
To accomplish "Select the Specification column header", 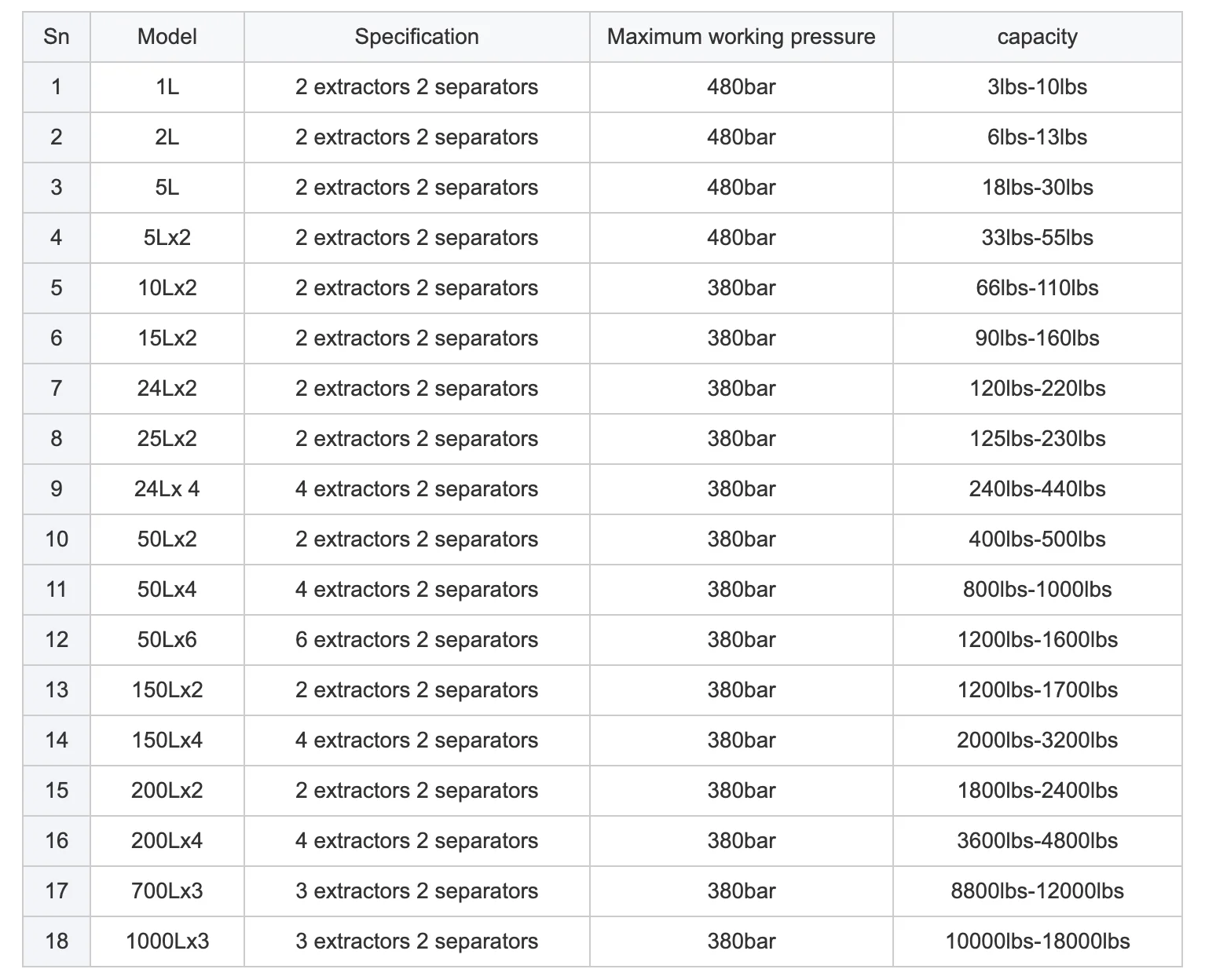I will pos(416,37).
